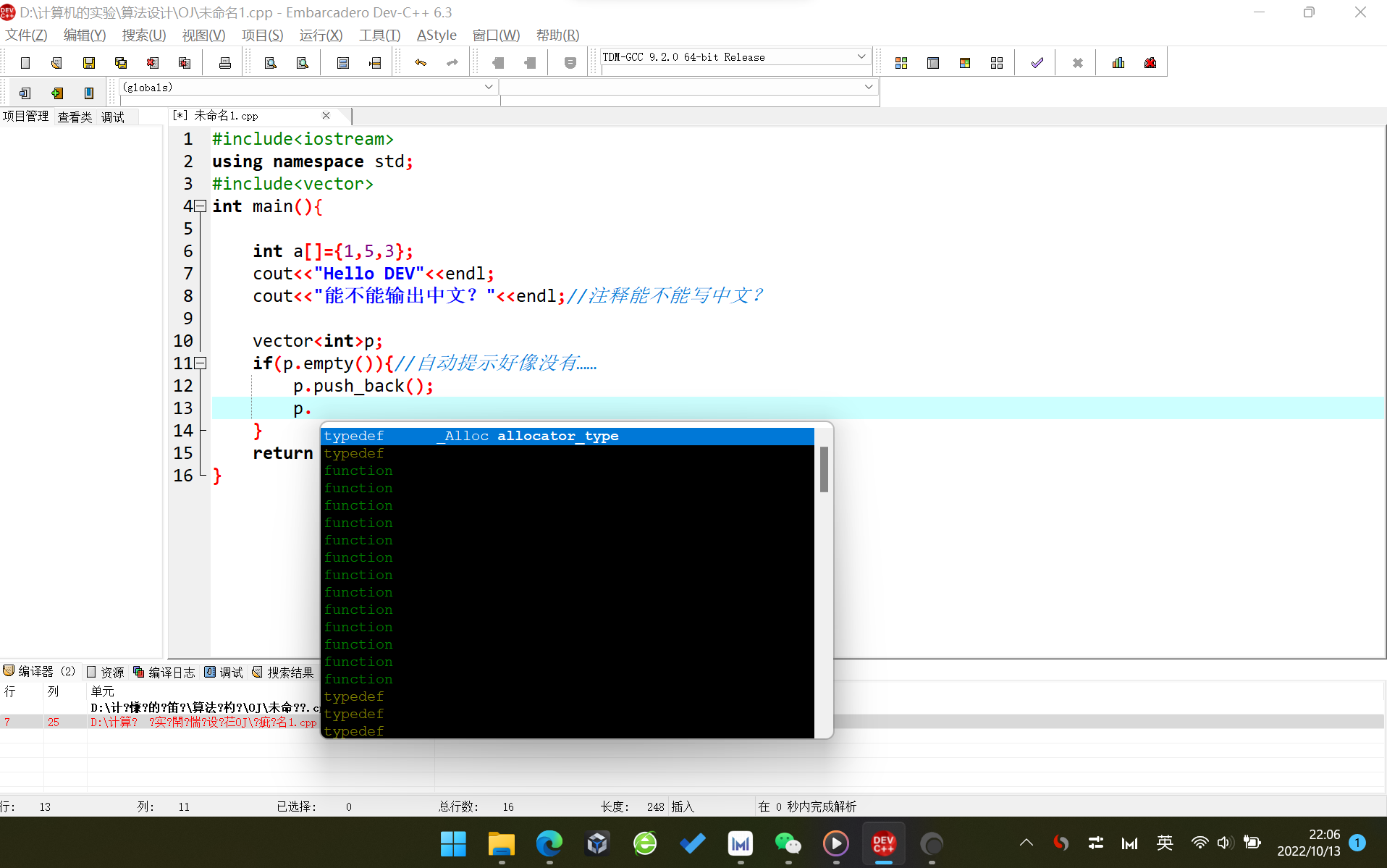
Task: Switch to the 项目管理 side tab
Action: coord(25,117)
